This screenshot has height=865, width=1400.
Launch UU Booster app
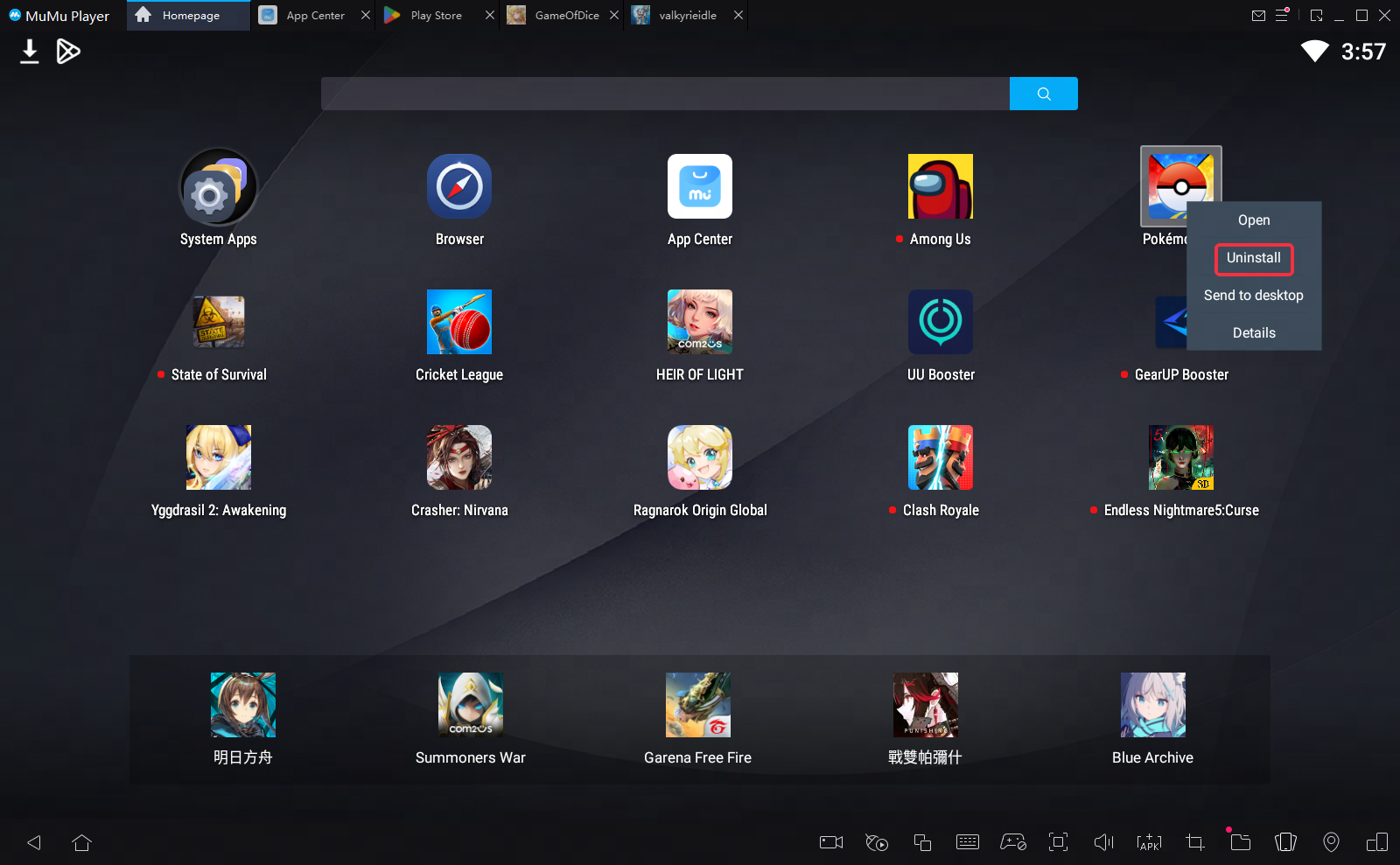(941, 322)
